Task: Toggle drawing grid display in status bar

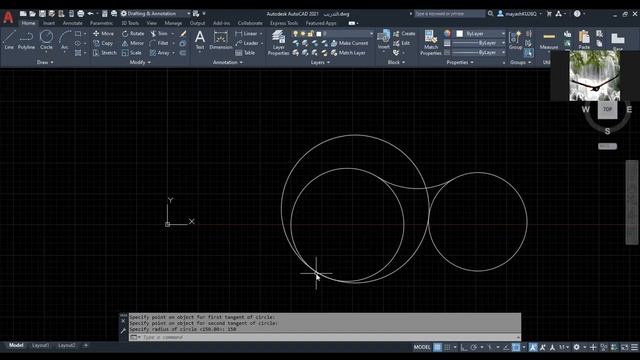Action: pyautogui.click(x=437, y=347)
